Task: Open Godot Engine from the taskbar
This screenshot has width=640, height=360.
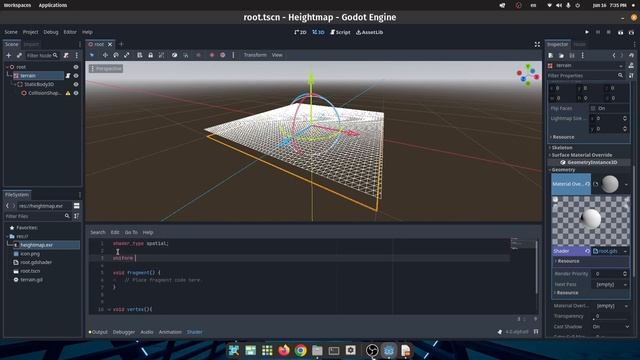Action: click(x=389, y=350)
